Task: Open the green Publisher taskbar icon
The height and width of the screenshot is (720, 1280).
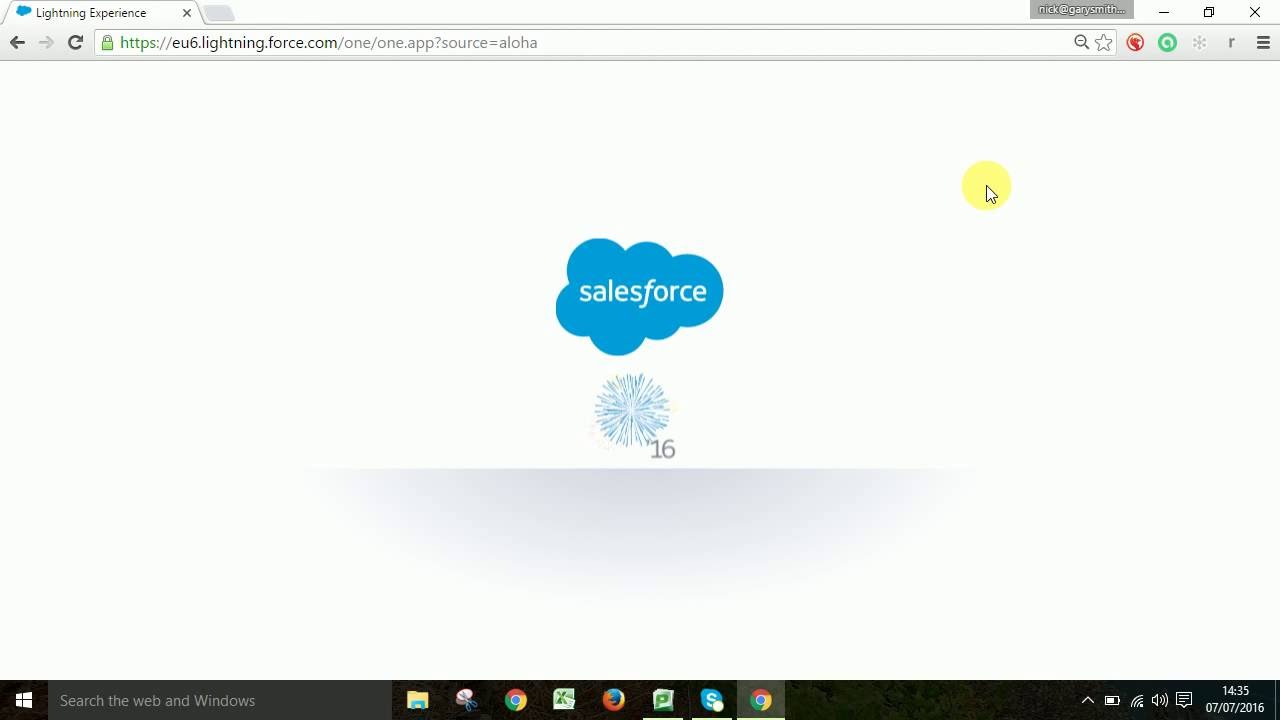Action: (663, 700)
